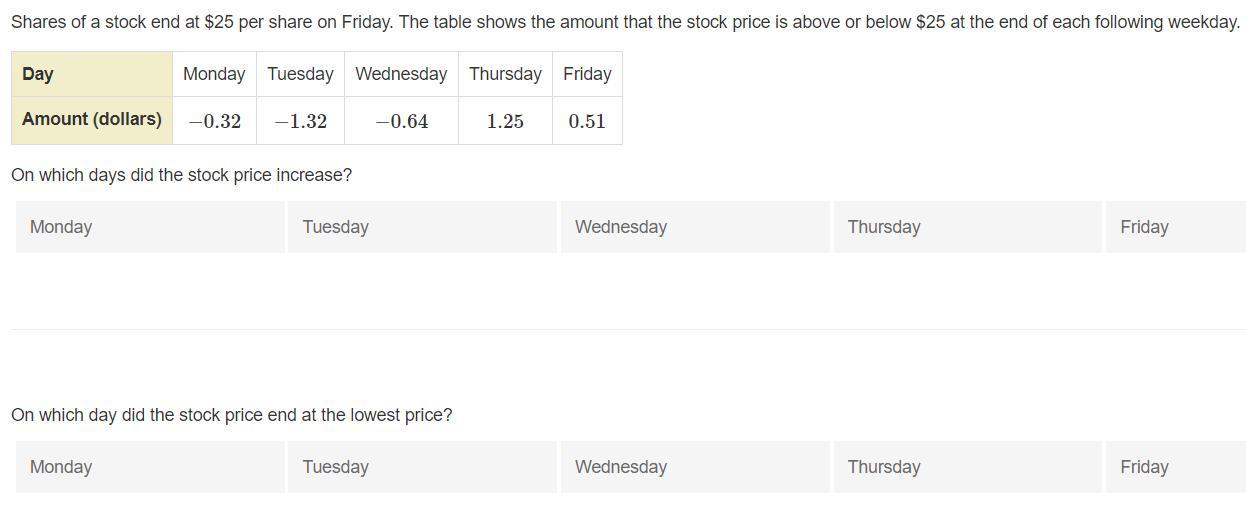This screenshot has width=1246, height=507.
Task: Select Monday for the lowest price question
Action: pyautogui.click(x=150, y=467)
